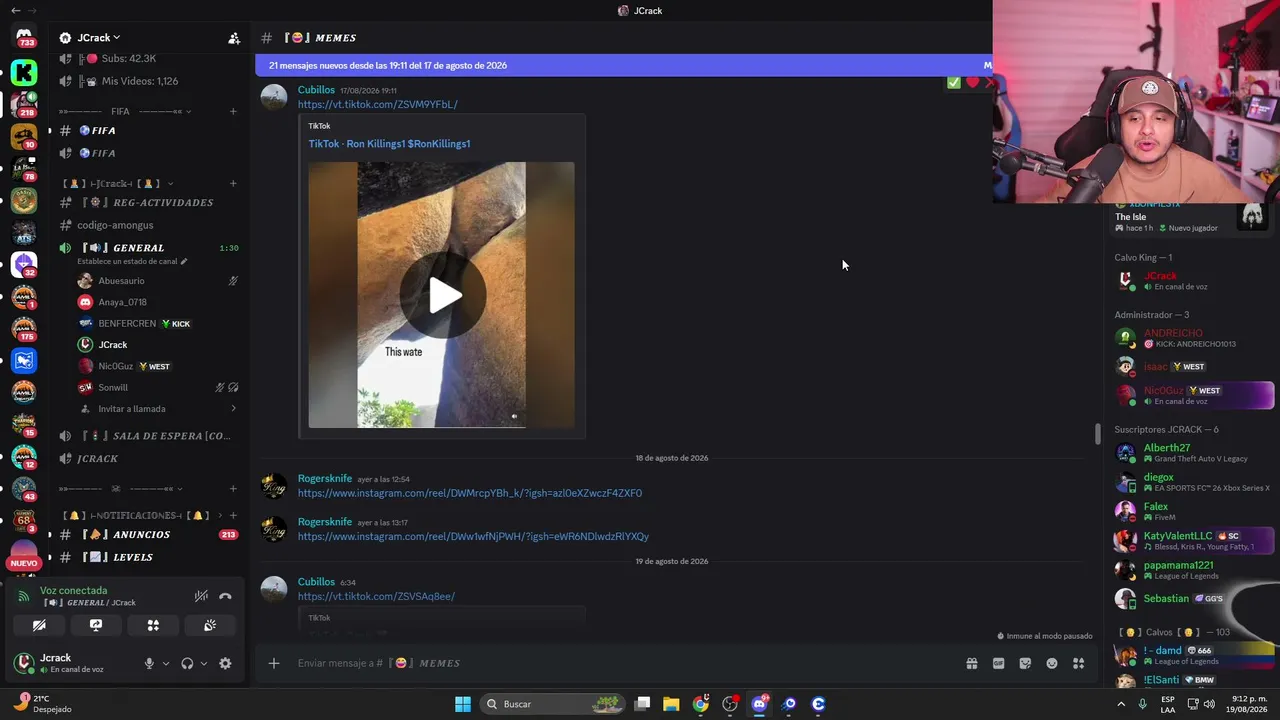The height and width of the screenshot is (720, 1280).
Task: Mute your microphone
Action: pos(149,663)
